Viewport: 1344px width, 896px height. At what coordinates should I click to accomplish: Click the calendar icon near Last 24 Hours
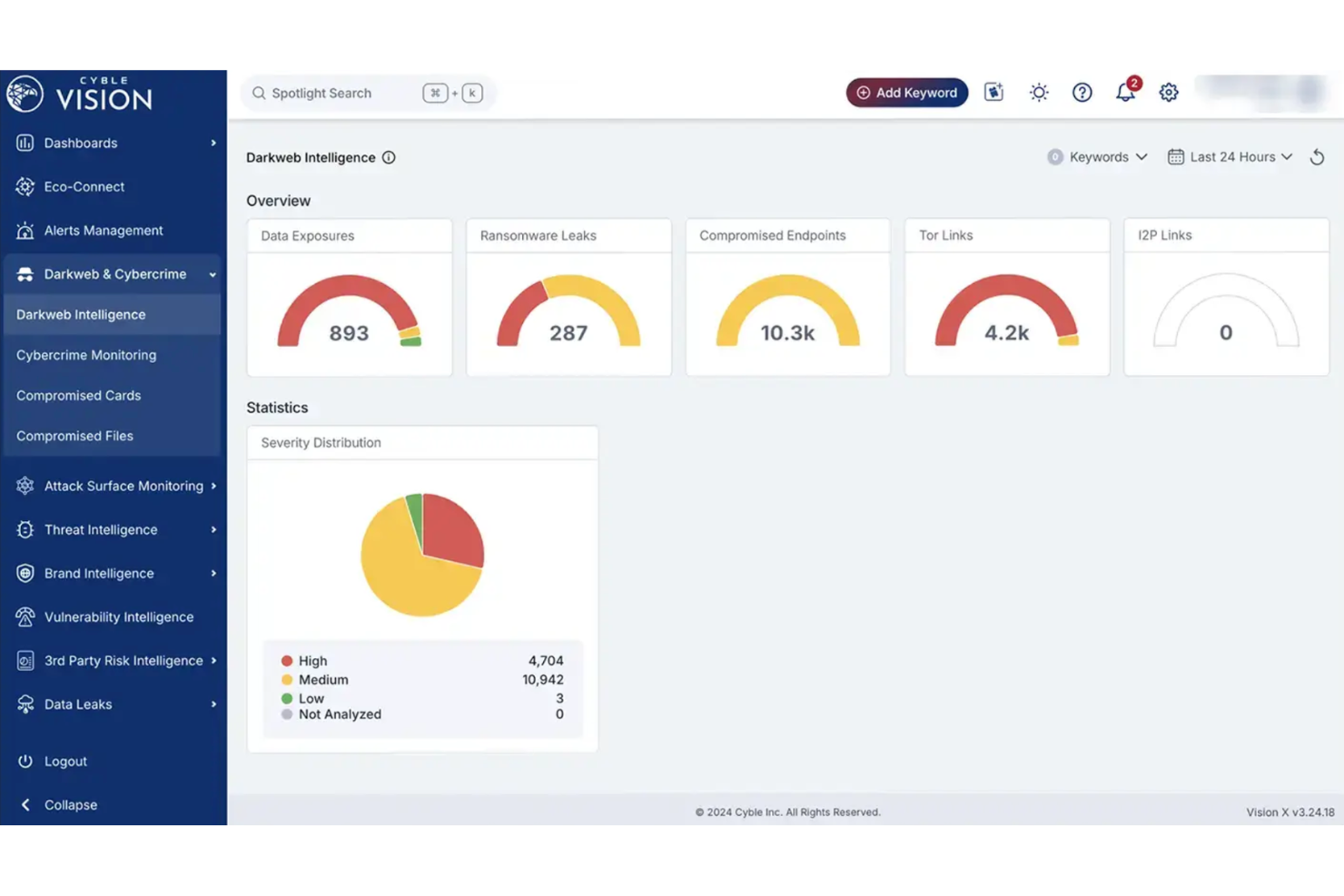(1176, 156)
